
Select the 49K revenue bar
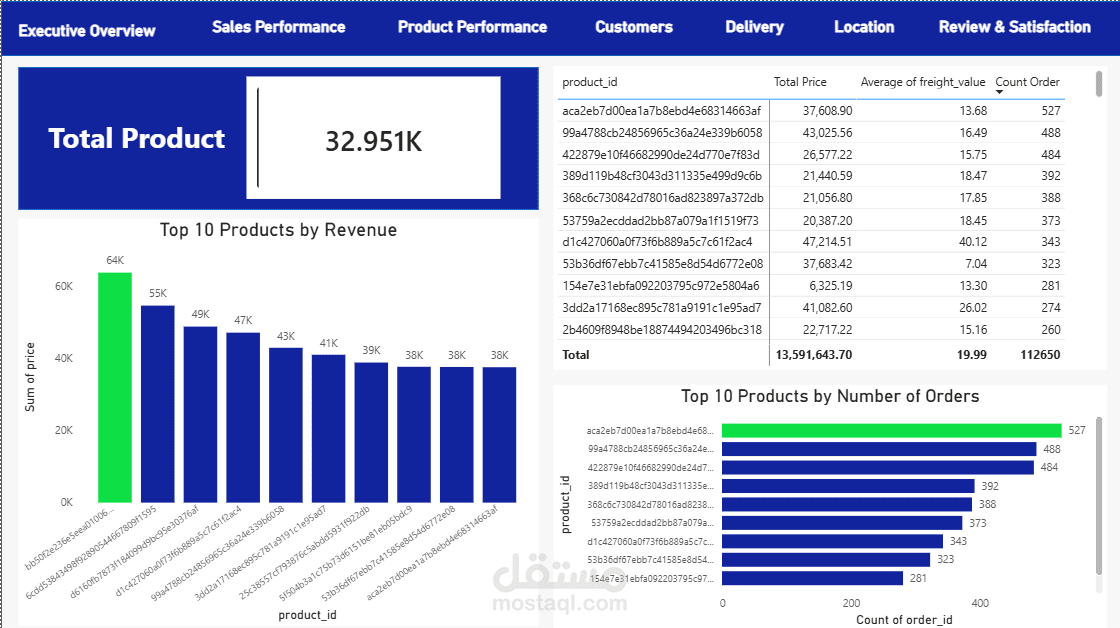click(201, 414)
